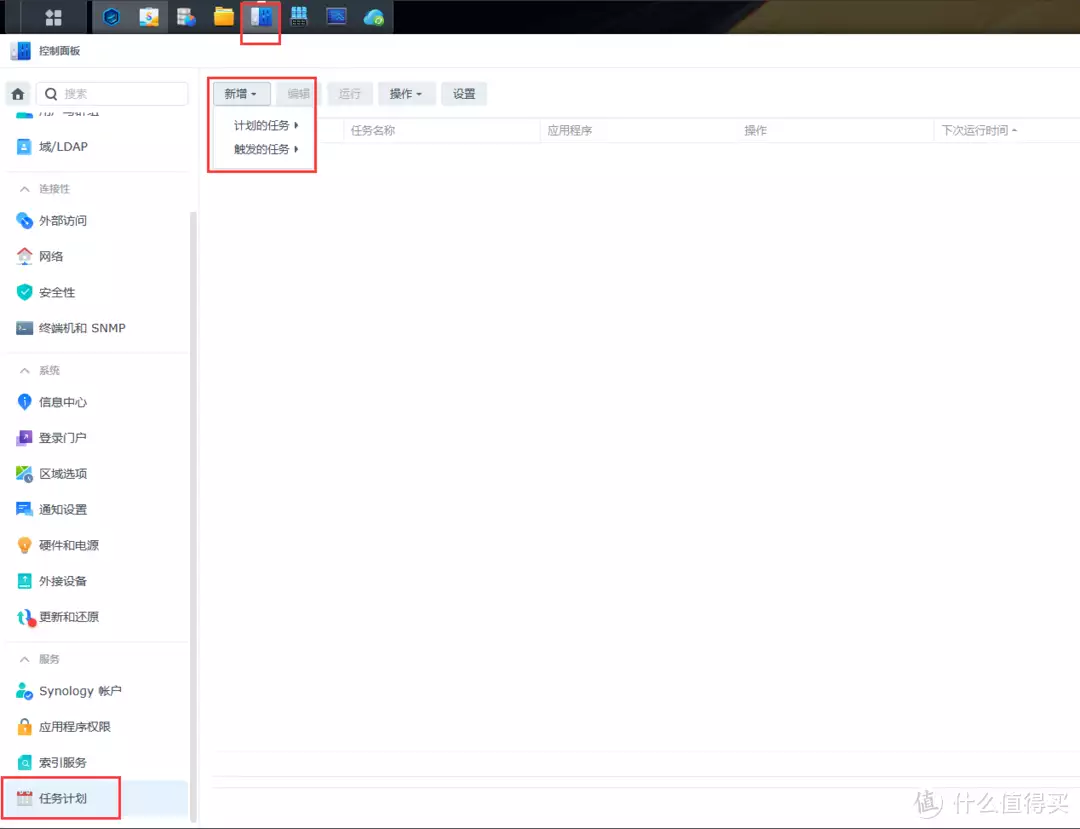Collapse the 连接性 section
Viewport: 1080px width, 829px height.
[x=25, y=189]
